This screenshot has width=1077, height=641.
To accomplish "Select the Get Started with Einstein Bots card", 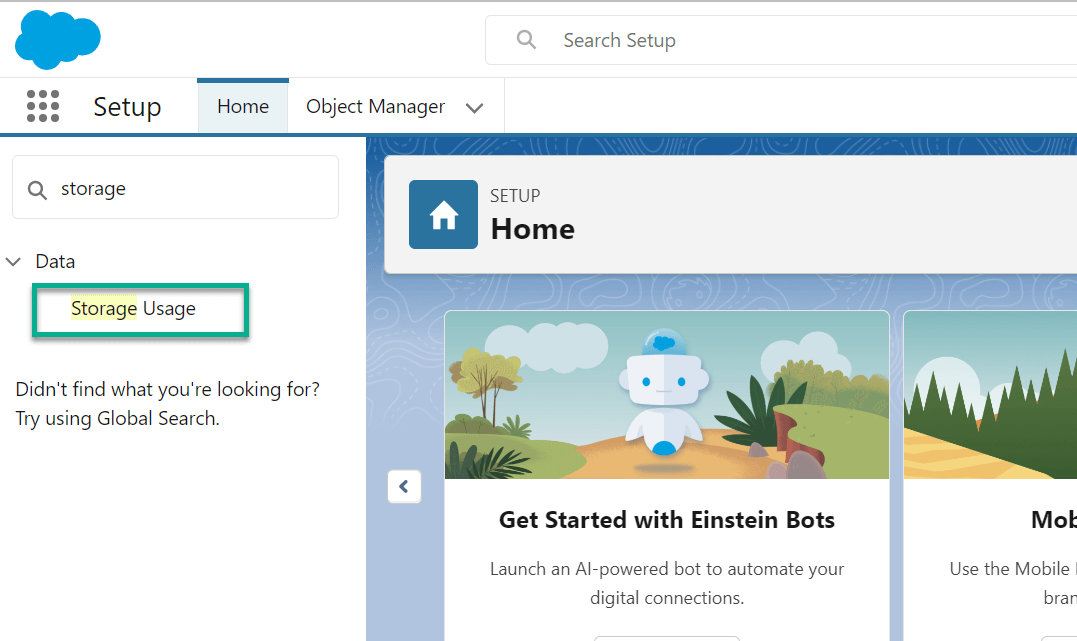I will click(666, 520).
